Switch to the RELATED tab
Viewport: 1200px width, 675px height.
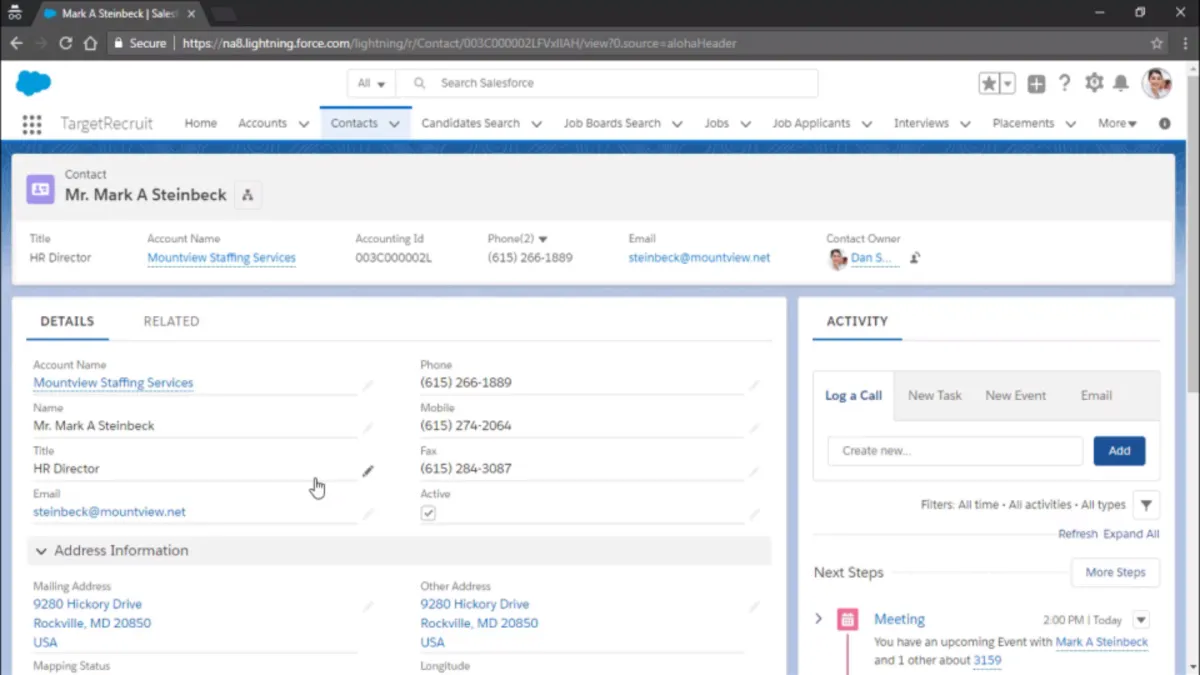pos(171,321)
